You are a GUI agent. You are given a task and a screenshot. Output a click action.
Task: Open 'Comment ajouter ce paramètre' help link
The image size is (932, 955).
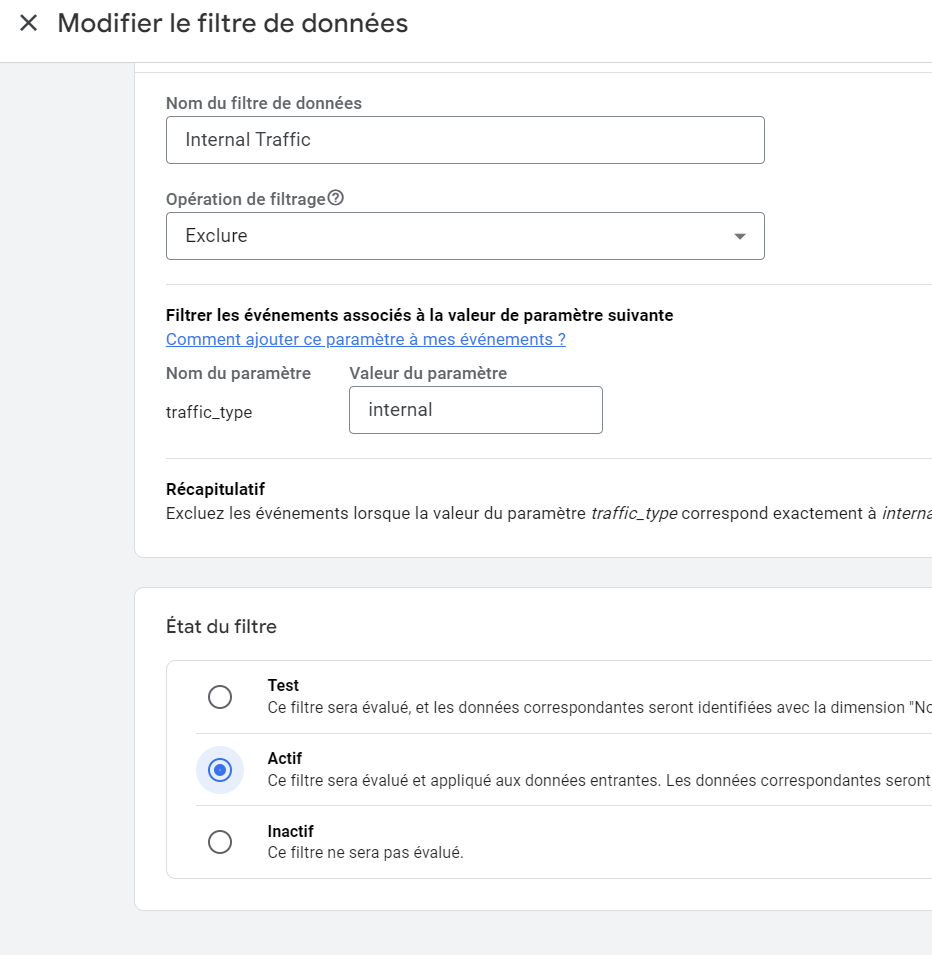point(365,339)
